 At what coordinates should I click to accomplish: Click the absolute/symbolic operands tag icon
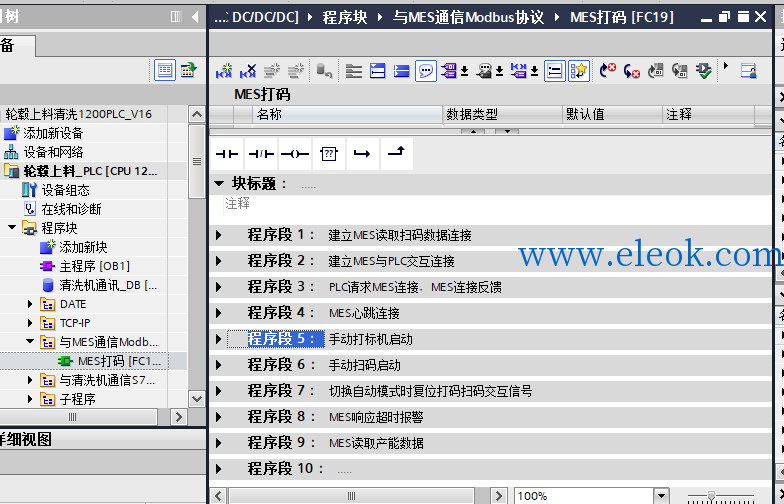tap(449, 71)
